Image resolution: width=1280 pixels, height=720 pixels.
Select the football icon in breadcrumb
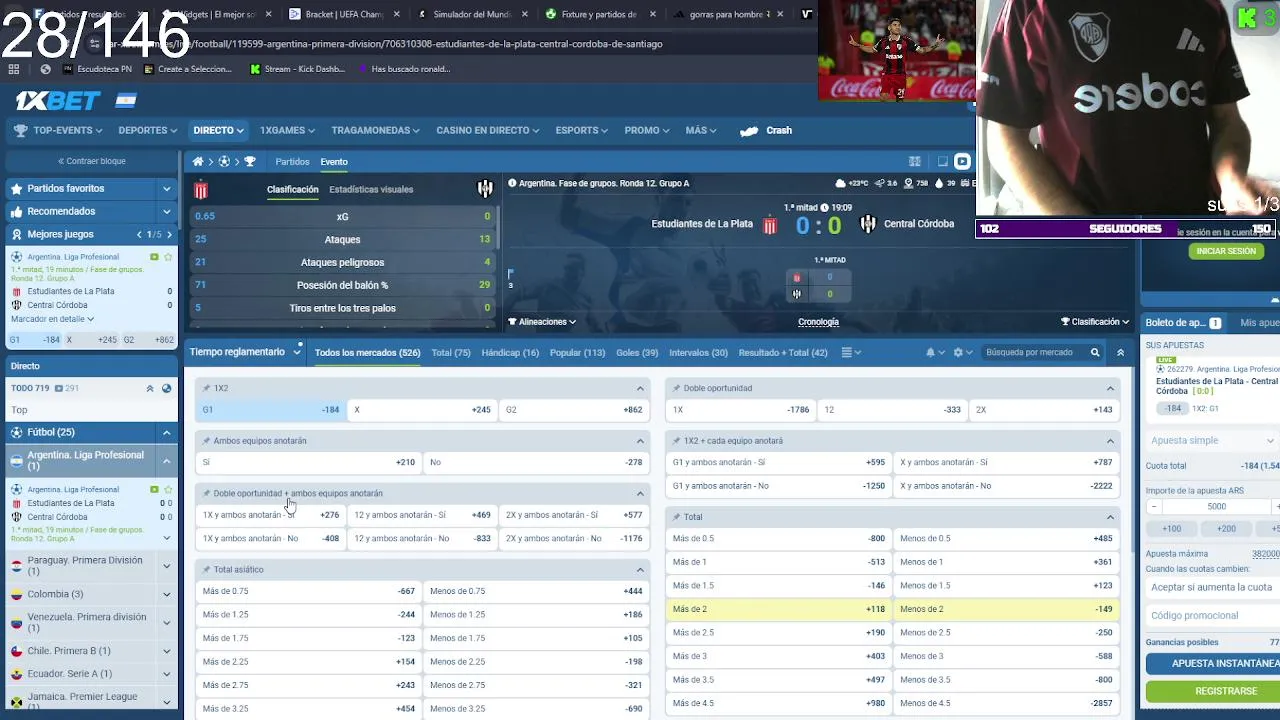point(224,162)
